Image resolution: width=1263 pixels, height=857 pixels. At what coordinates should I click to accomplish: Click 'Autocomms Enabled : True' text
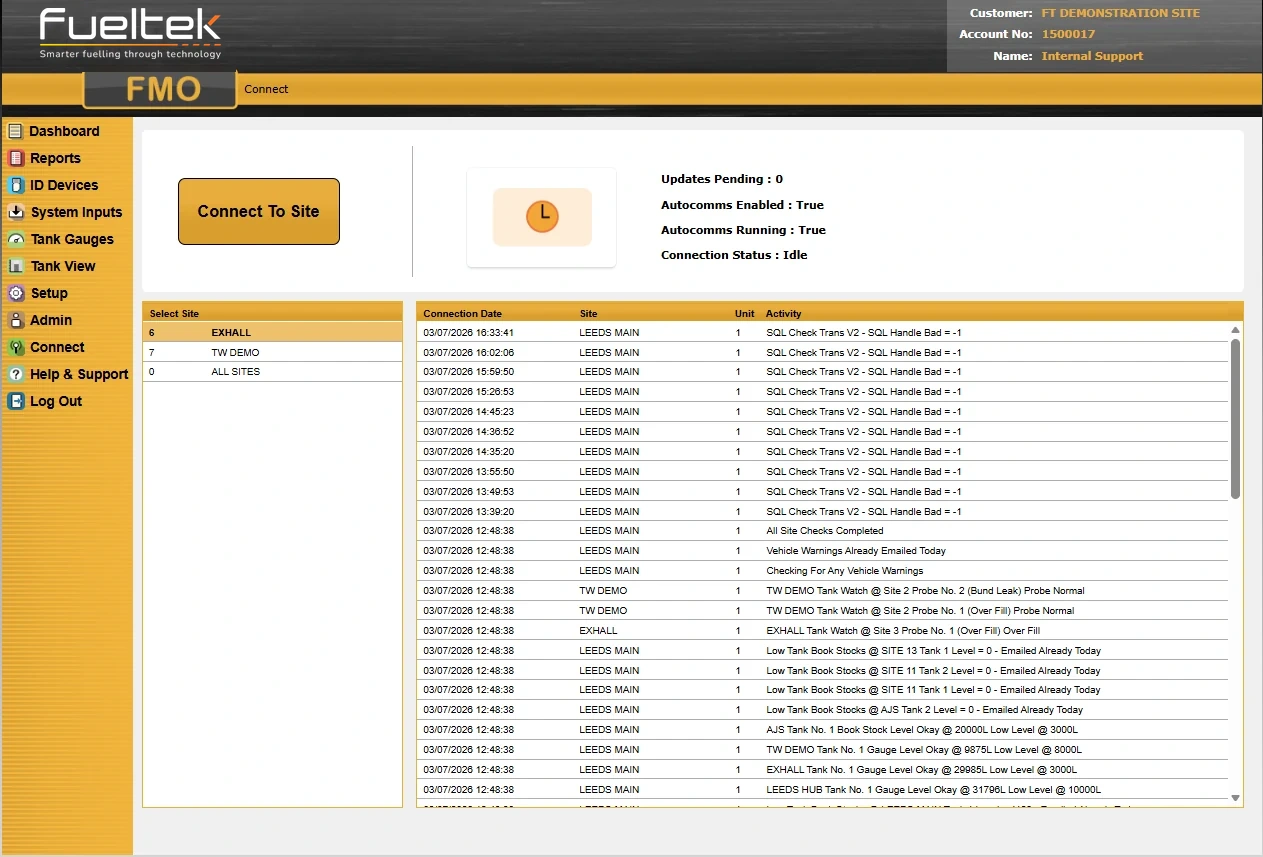[x=742, y=205]
